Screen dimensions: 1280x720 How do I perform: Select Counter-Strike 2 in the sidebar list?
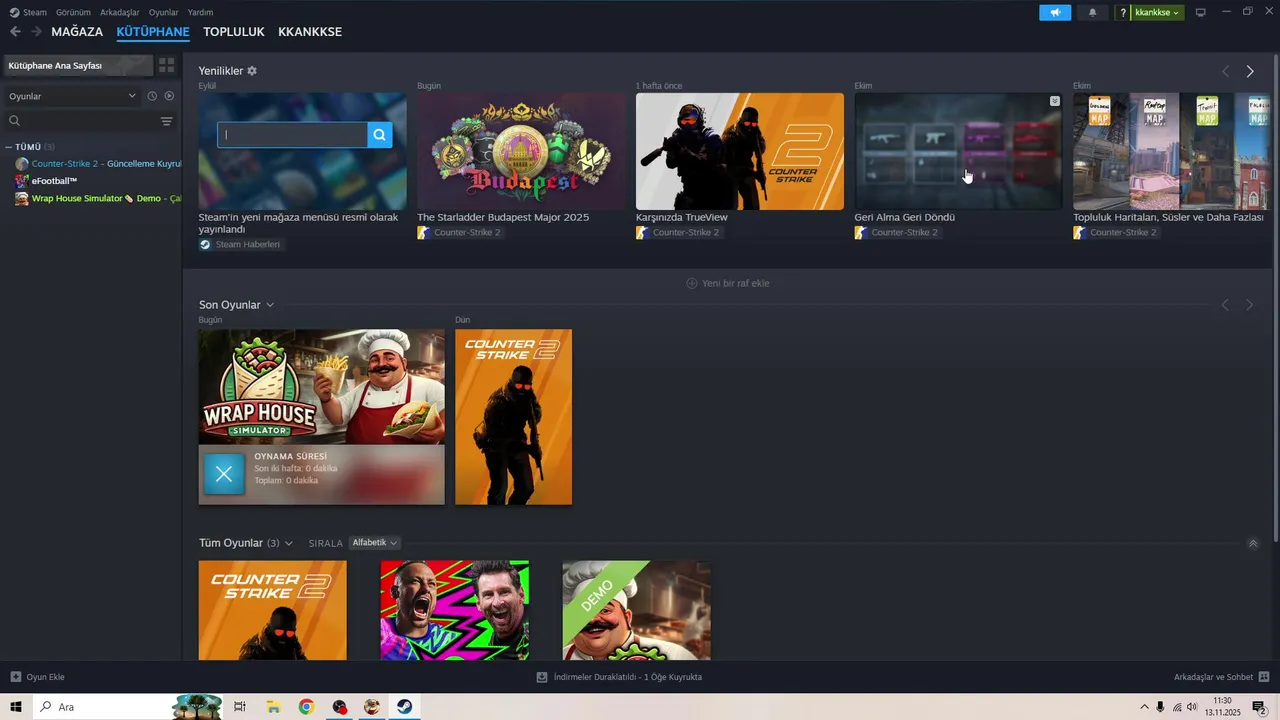pyautogui.click(x=98, y=164)
